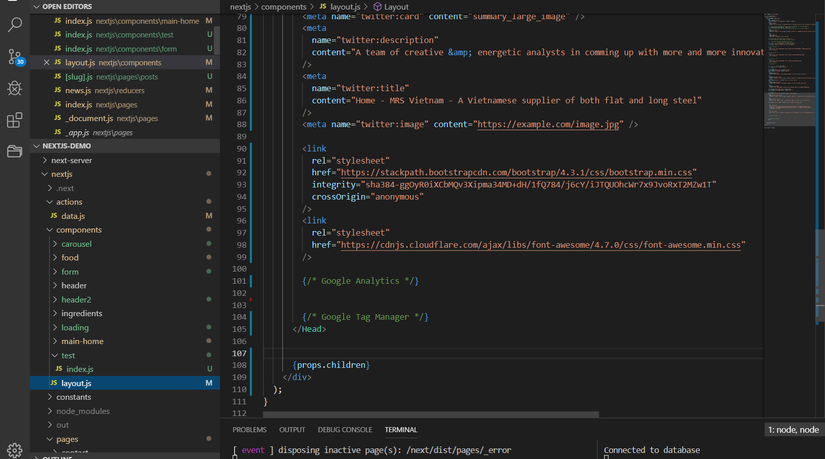This screenshot has width=825, height=459.
Task: Open the Search view in activity bar
Action: (x=15, y=24)
